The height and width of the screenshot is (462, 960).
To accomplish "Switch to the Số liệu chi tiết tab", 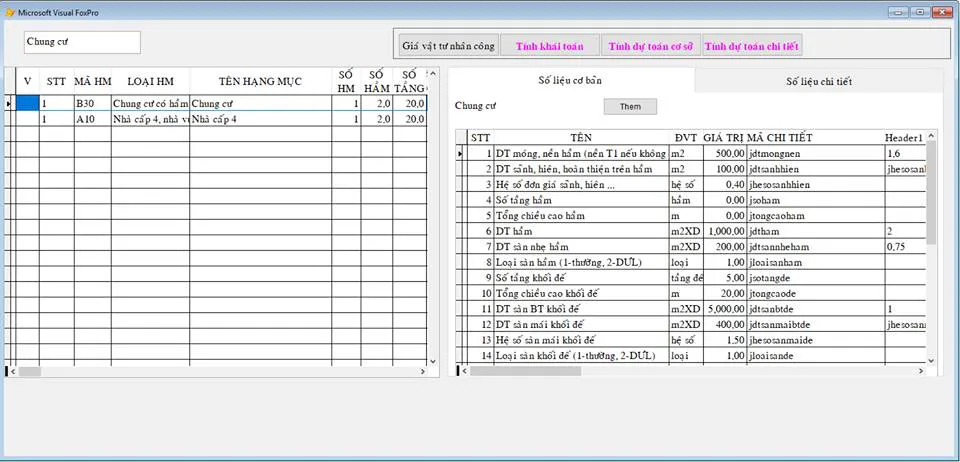I will coord(818,81).
